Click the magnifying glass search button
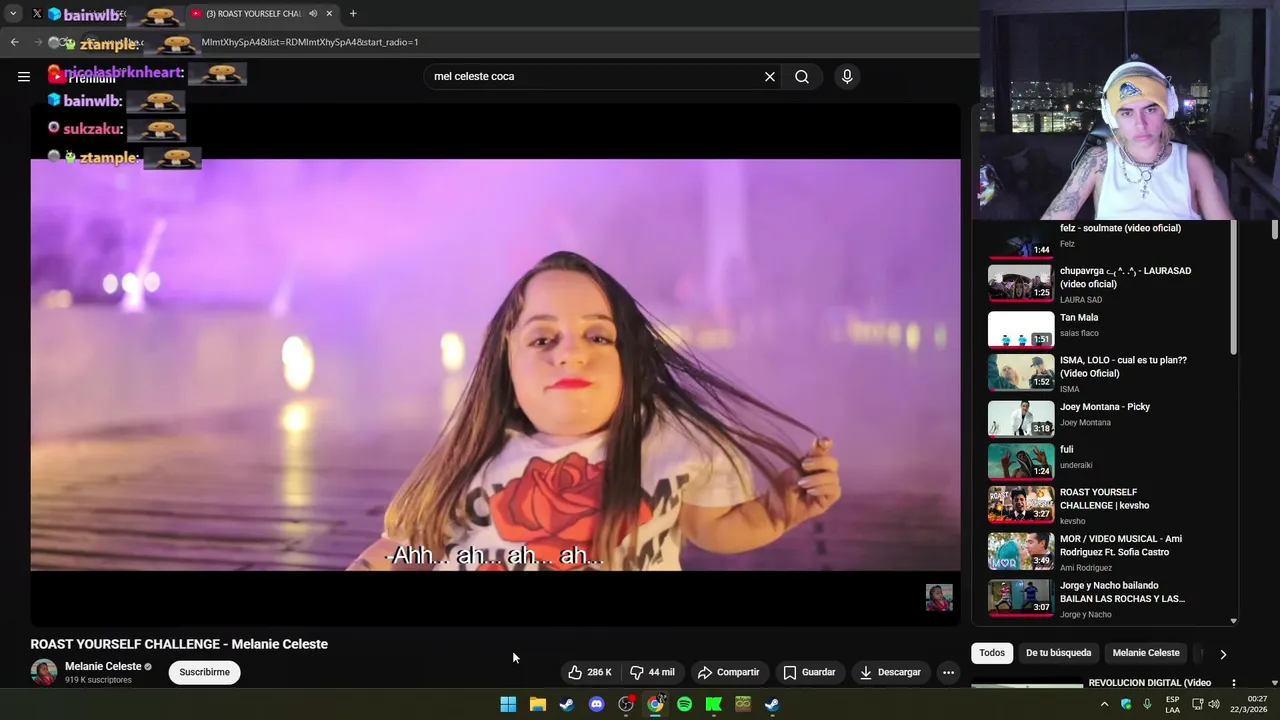Viewport: 1280px width, 720px height. 802,76
